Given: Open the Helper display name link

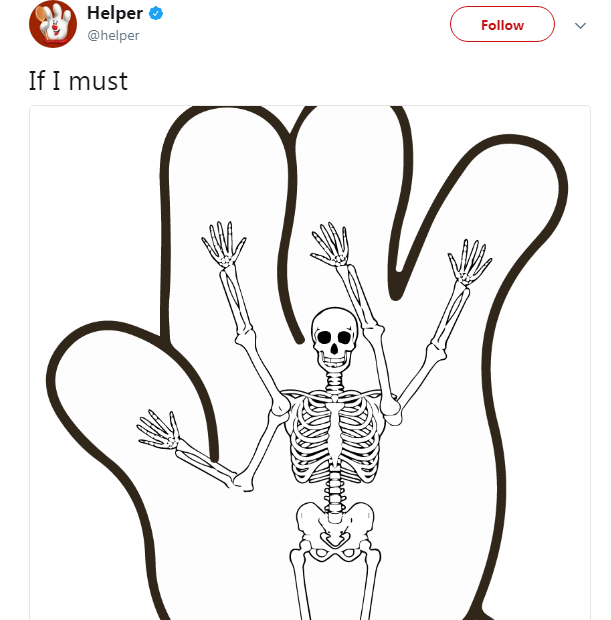Looking at the screenshot, I should (115, 13).
